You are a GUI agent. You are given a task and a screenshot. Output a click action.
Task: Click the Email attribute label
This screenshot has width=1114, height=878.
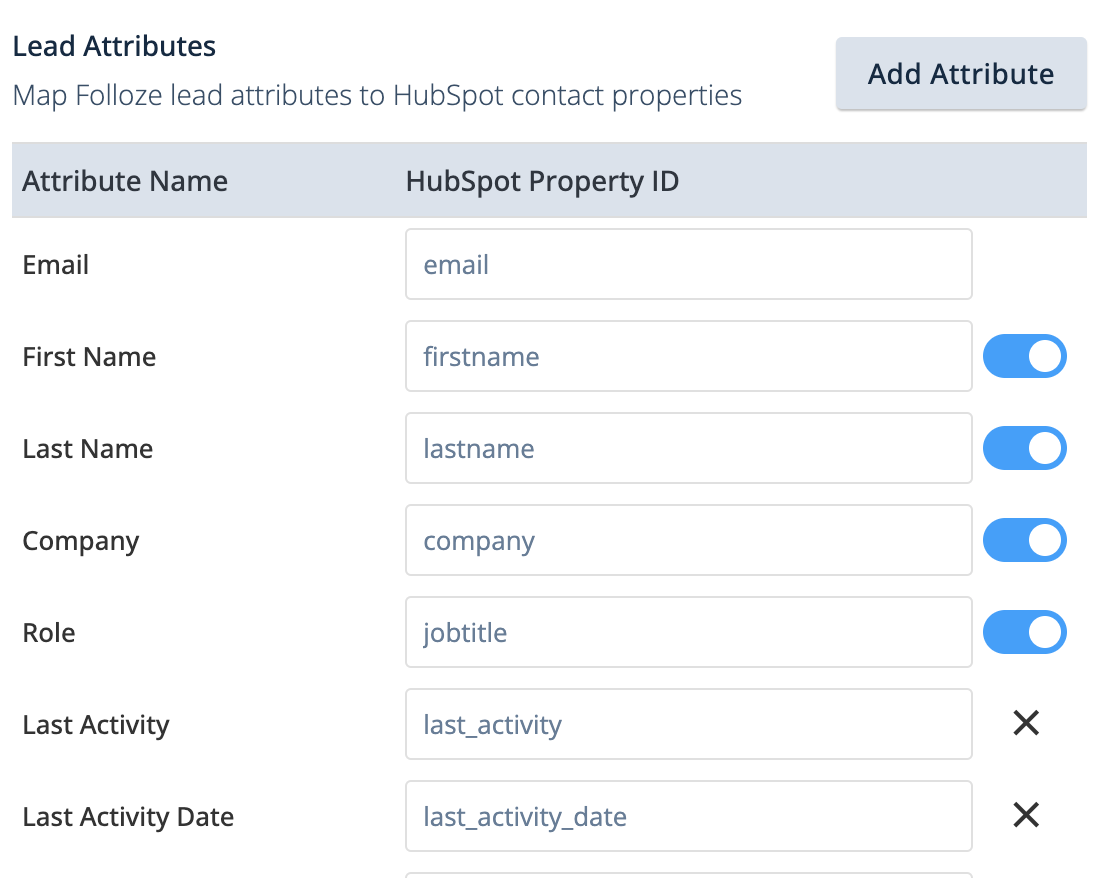[56, 265]
